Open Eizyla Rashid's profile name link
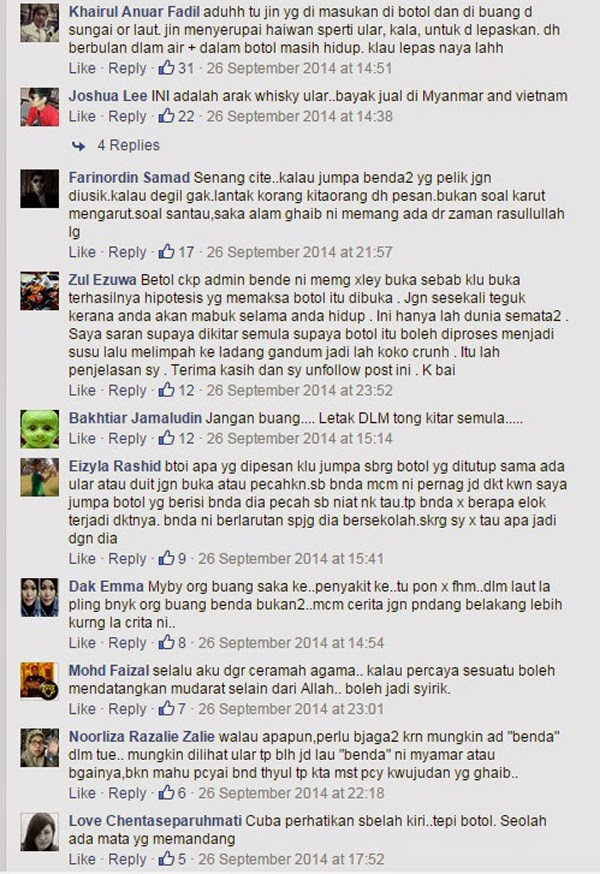This screenshot has width=600, height=874. pyautogui.click(x=114, y=466)
